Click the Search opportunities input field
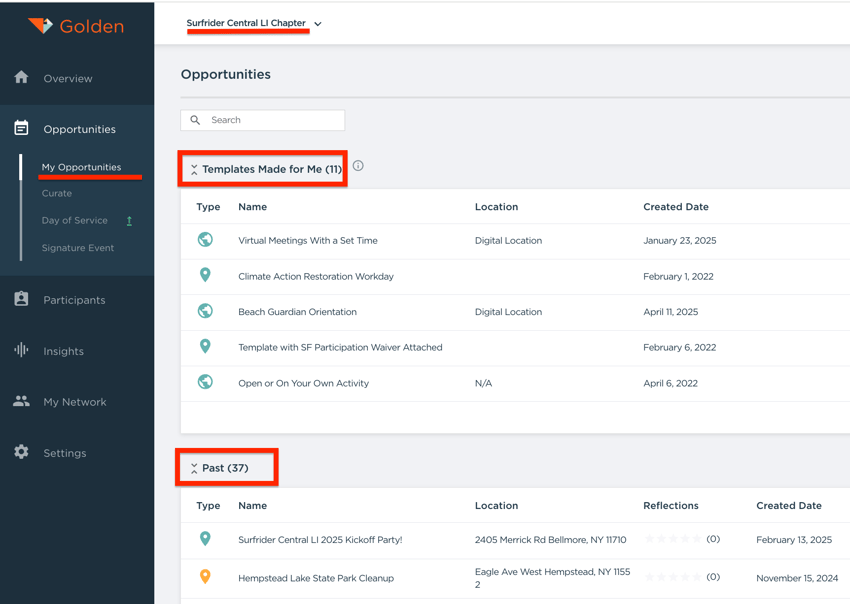 pyautogui.click(x=262, y=120)
